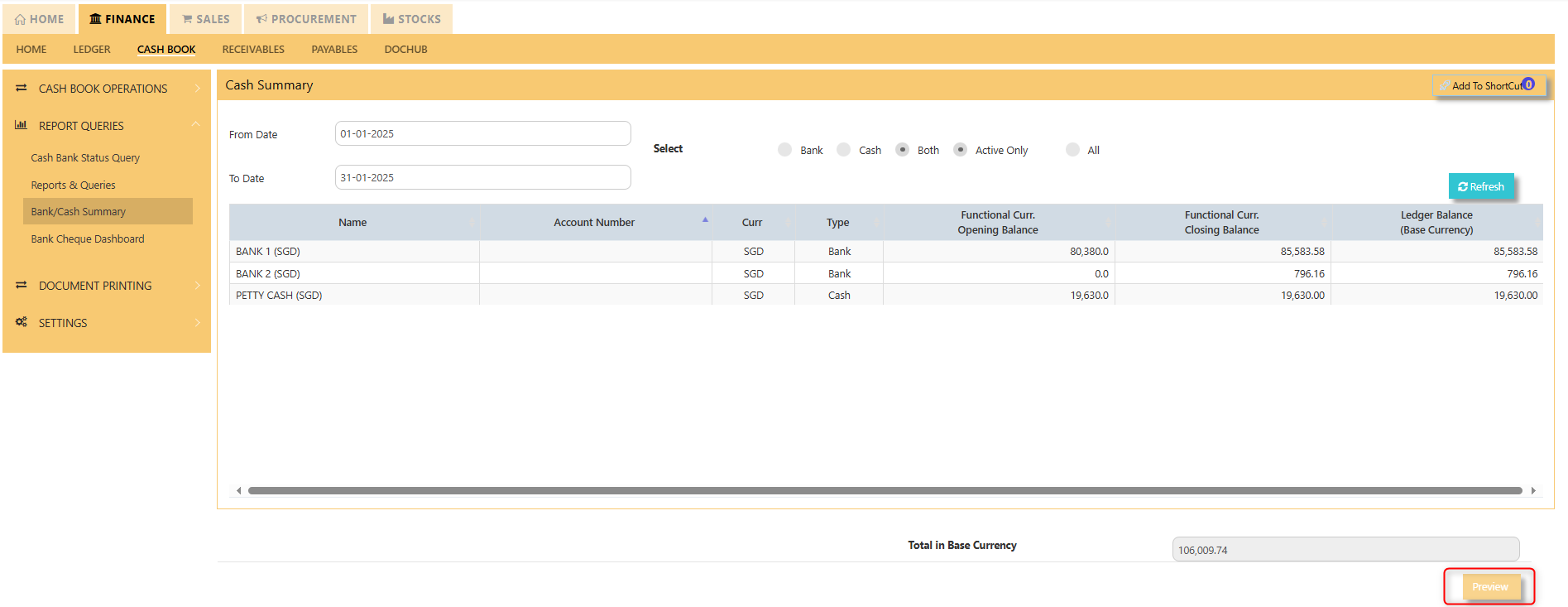Image resolution: width=1568 pixels, height=607 pixels.
Task: Select the All radio button
Action: tap(1072, 150)
